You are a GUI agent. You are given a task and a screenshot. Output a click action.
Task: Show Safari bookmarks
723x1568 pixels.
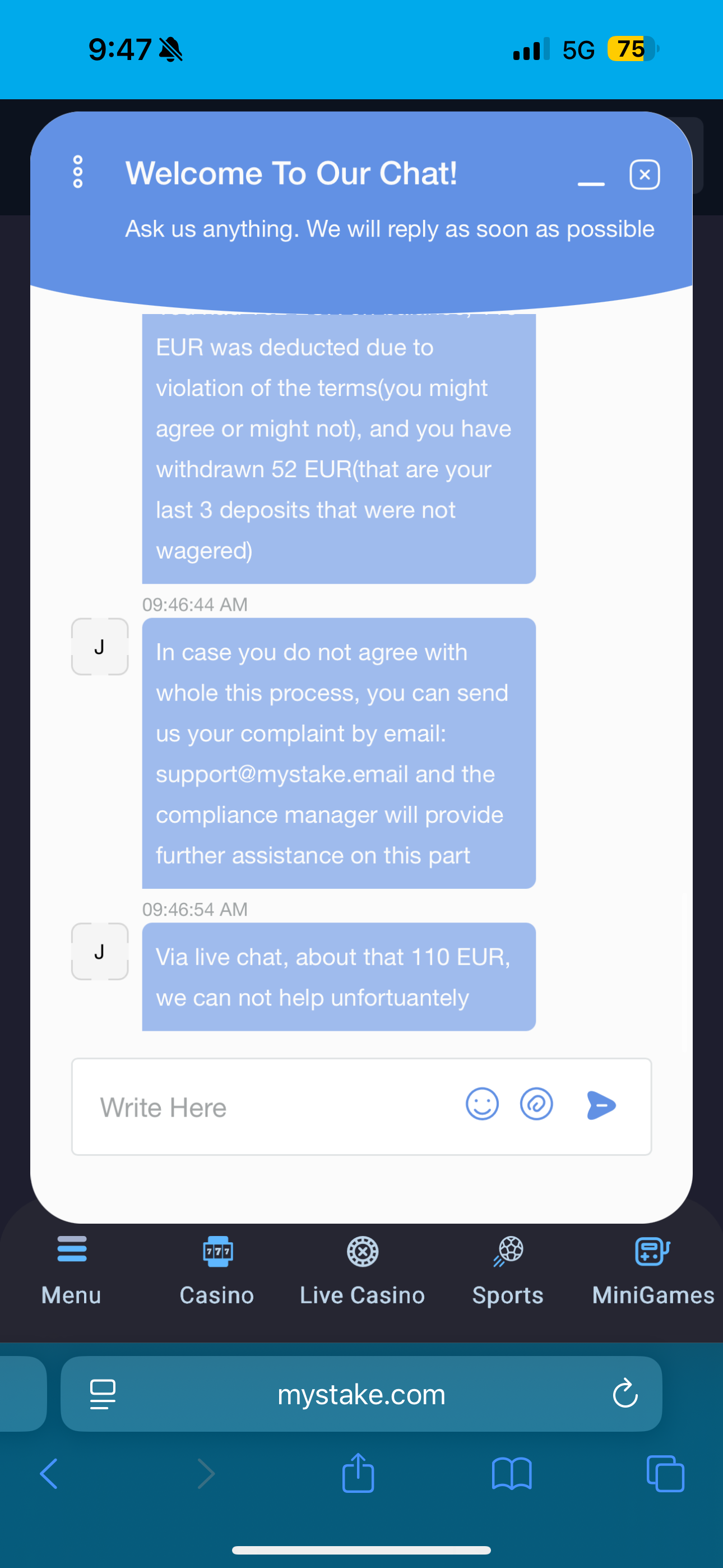click(512, 1474)
